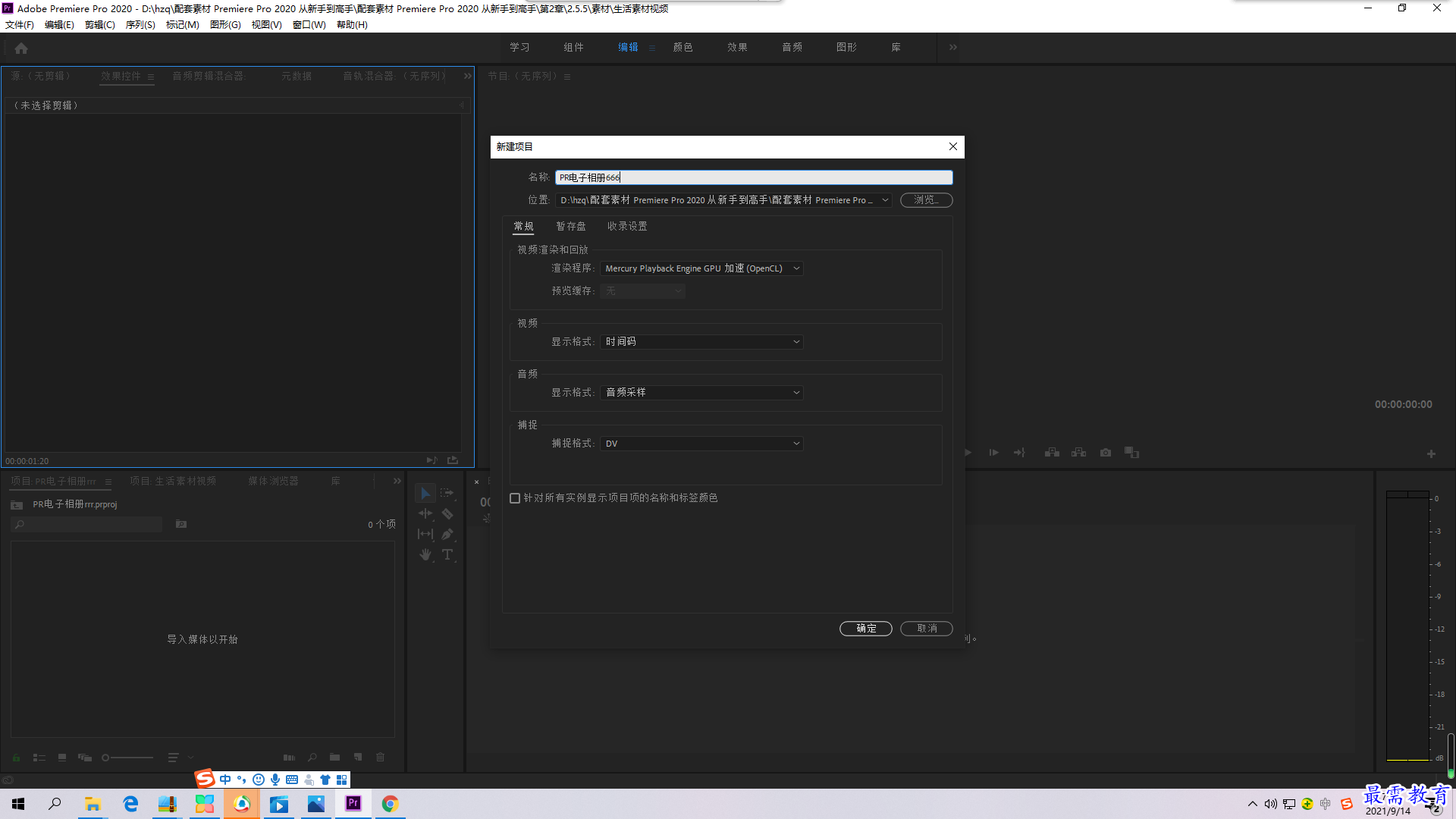Click the Windows Start button
The height and width of the screenshot is (819, 1456).
[x=18, y=804]
